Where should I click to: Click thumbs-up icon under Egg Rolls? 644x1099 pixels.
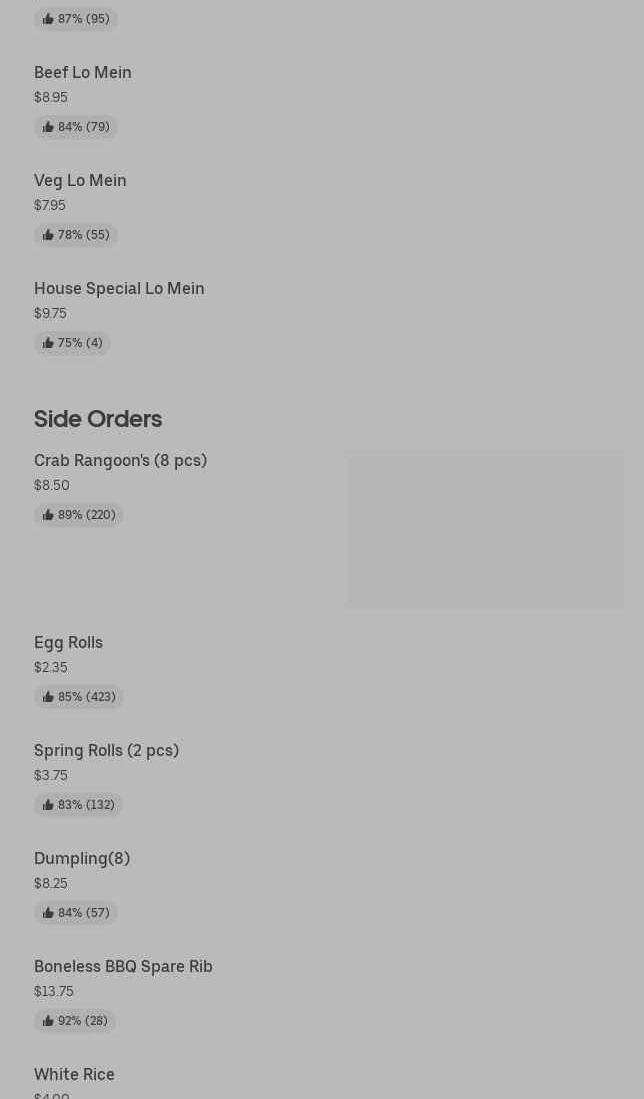pos(48,697)
